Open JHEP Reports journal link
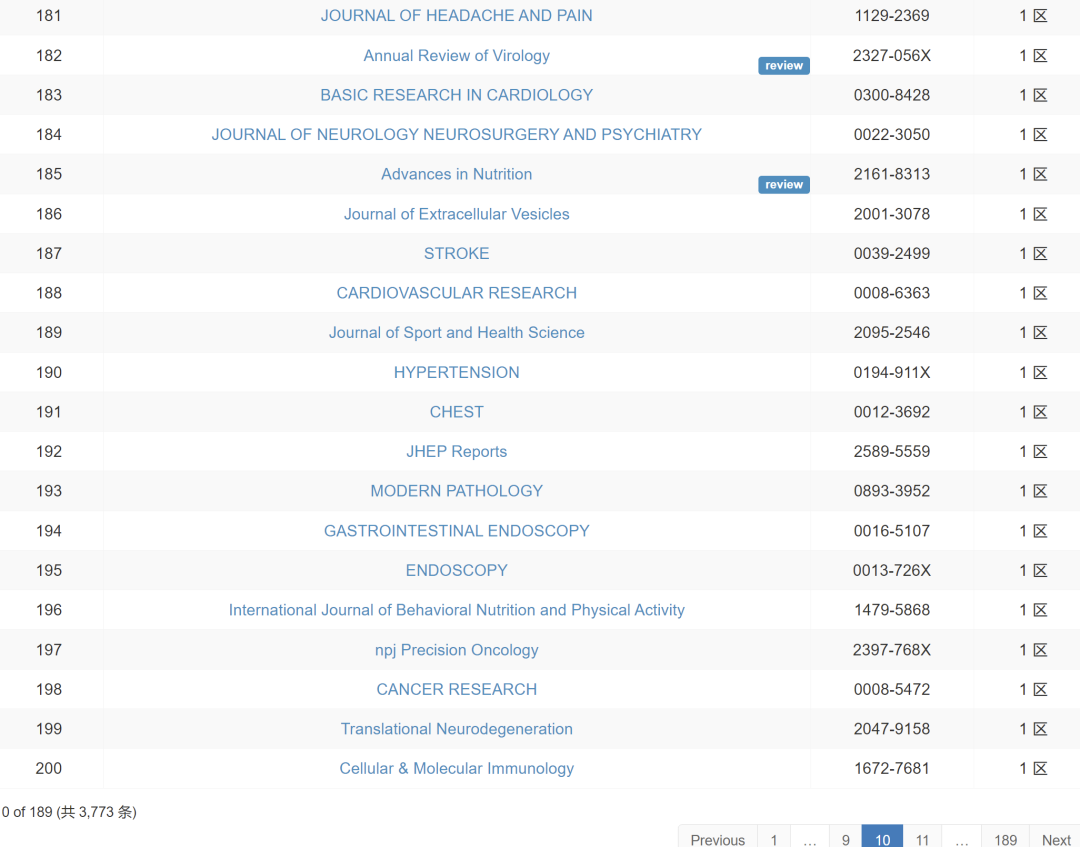Viewport: 1080px width, 847px height. [x=456, y=452]
